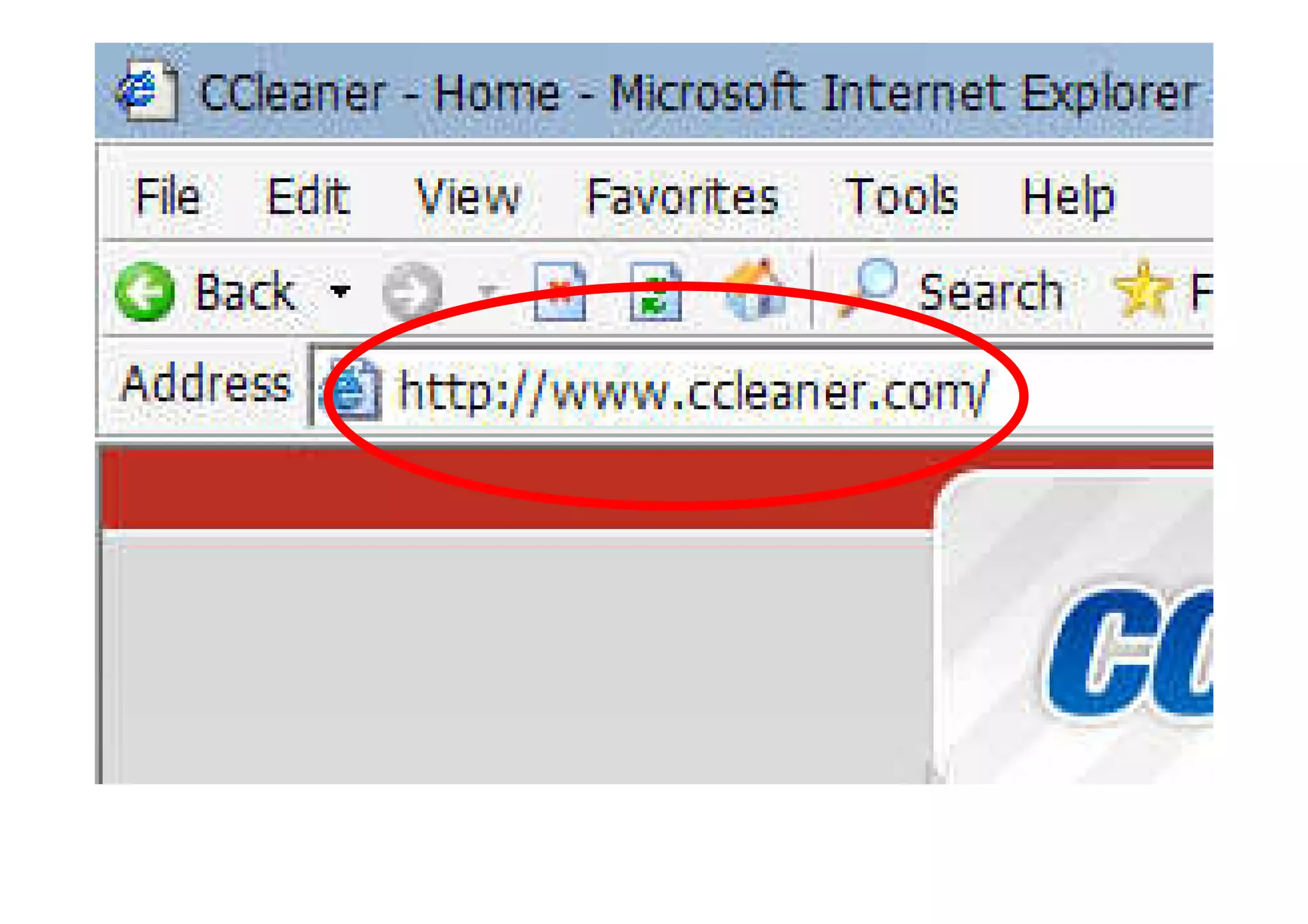Open the Help menu
The height and width of the screenshot is (924, 1308).
pos(1068,197)
